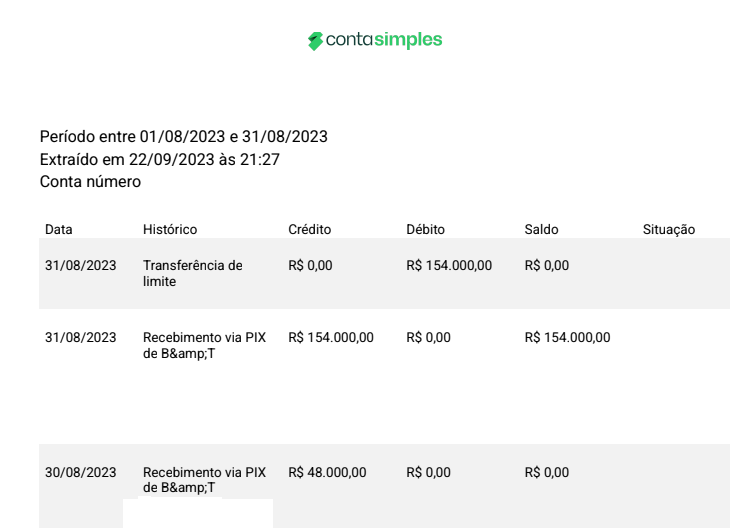Select the 30/08/2023 Recebimento via PIX entry
The height and width of the screenshot is (528, 730).
204,480
